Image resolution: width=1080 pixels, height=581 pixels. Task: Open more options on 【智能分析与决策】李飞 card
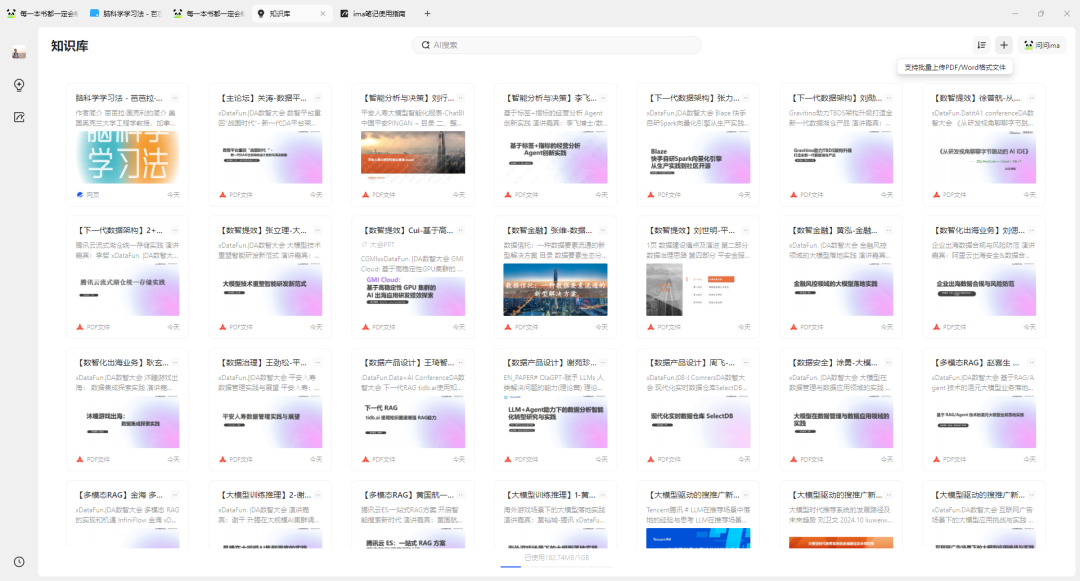pos(603,98)
